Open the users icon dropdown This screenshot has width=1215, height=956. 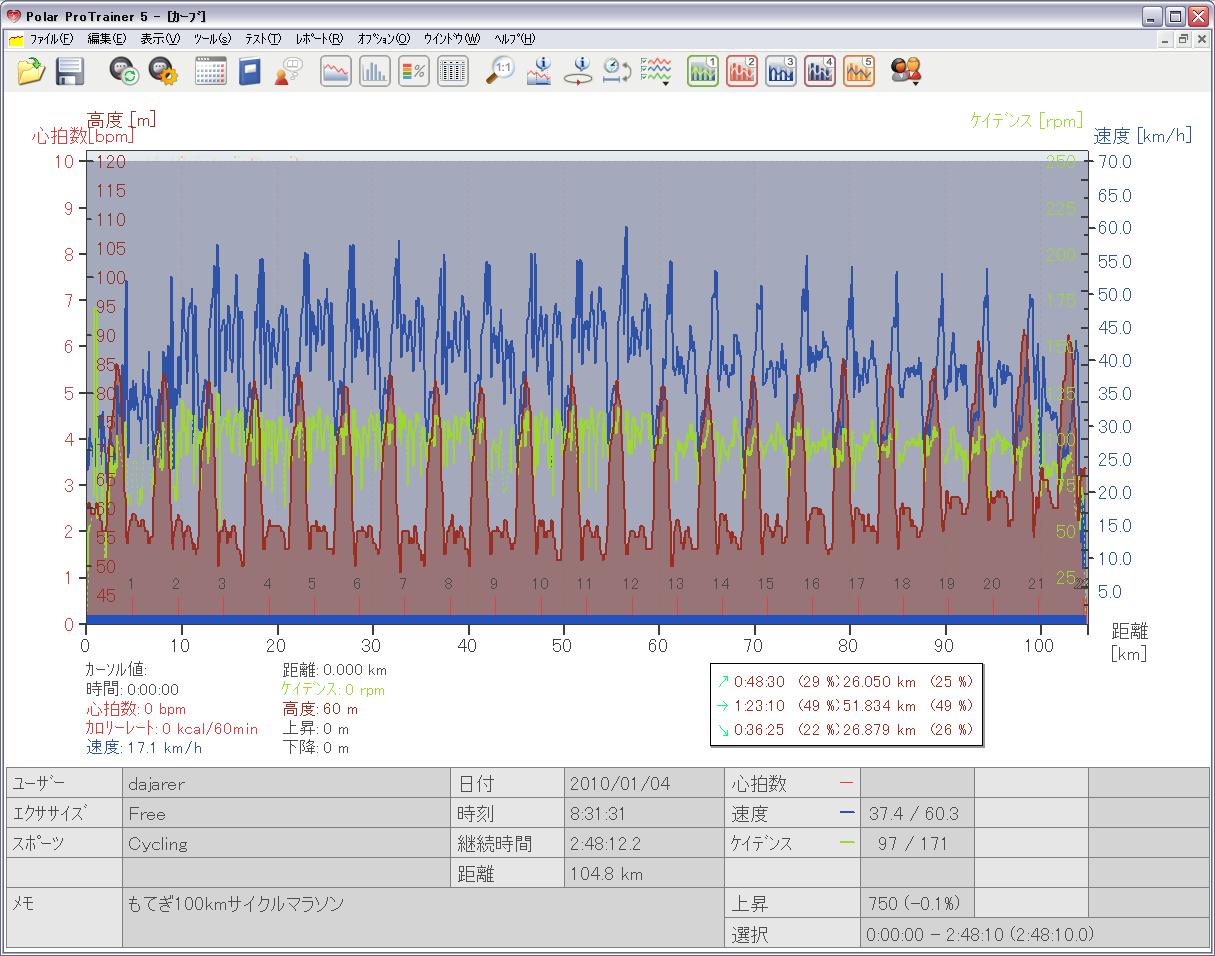[906, 71]
